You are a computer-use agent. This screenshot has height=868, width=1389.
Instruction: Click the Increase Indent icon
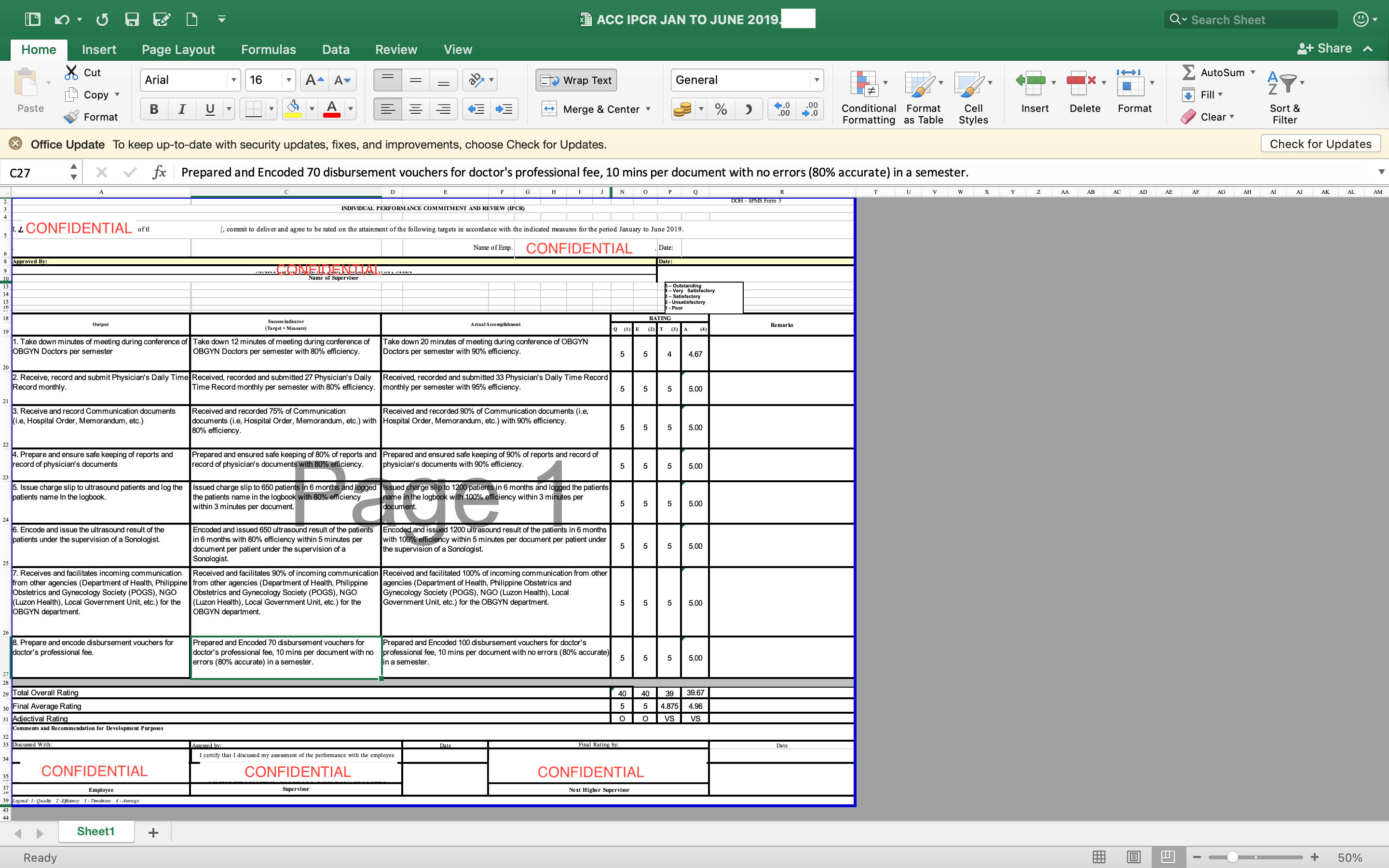[x=504, y=109]
